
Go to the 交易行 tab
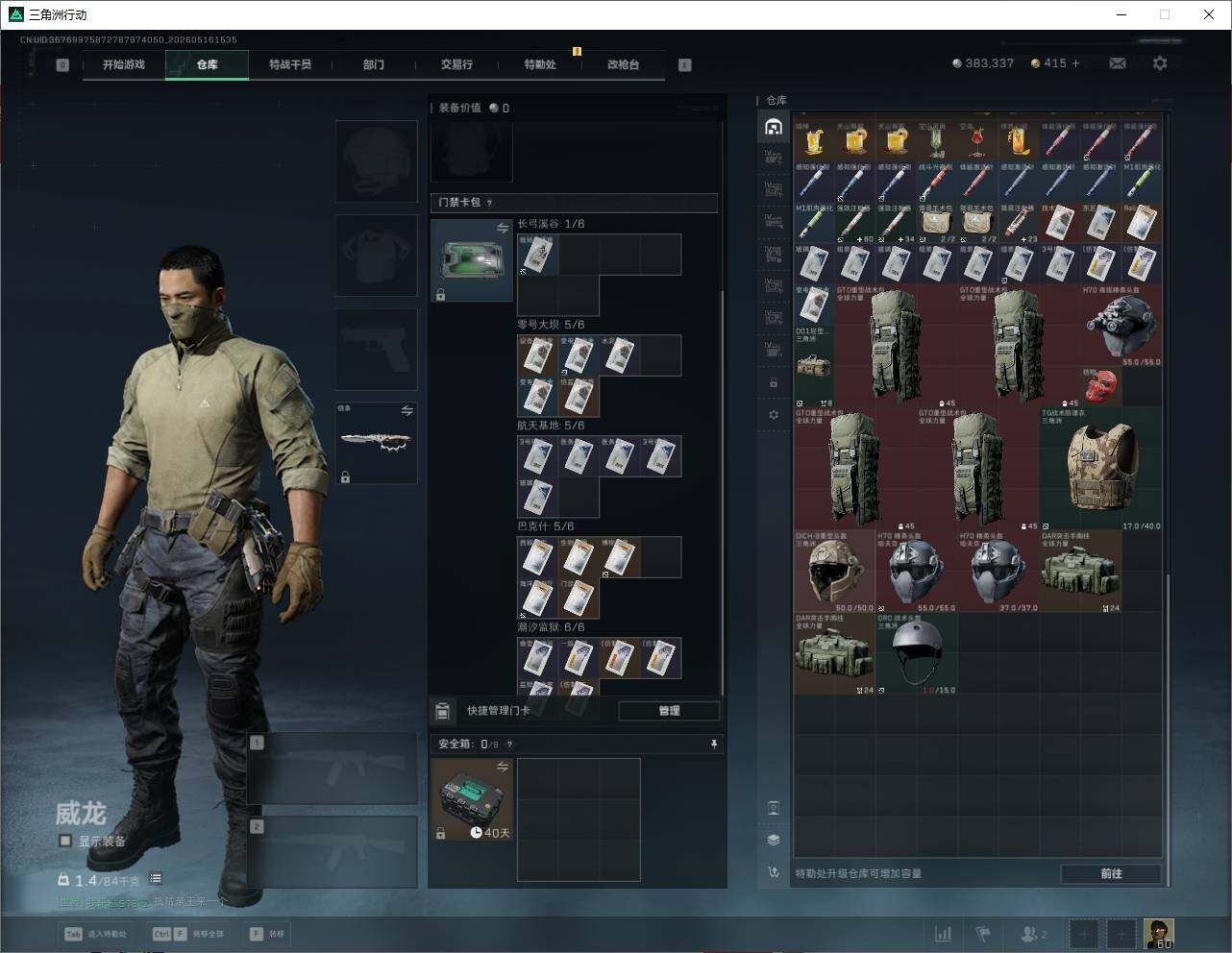click(x=456, y=64)
